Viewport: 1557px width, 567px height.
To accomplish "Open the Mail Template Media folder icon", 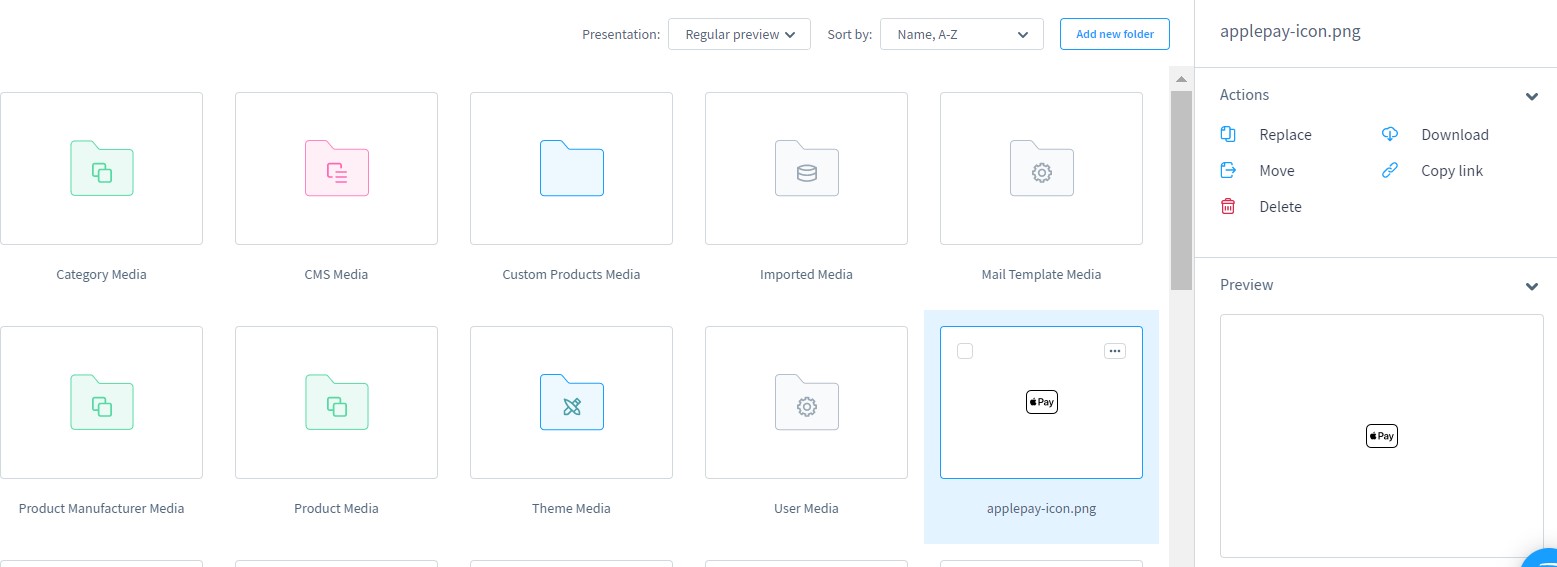I will pyautogui.click(x=1041, y=168).
